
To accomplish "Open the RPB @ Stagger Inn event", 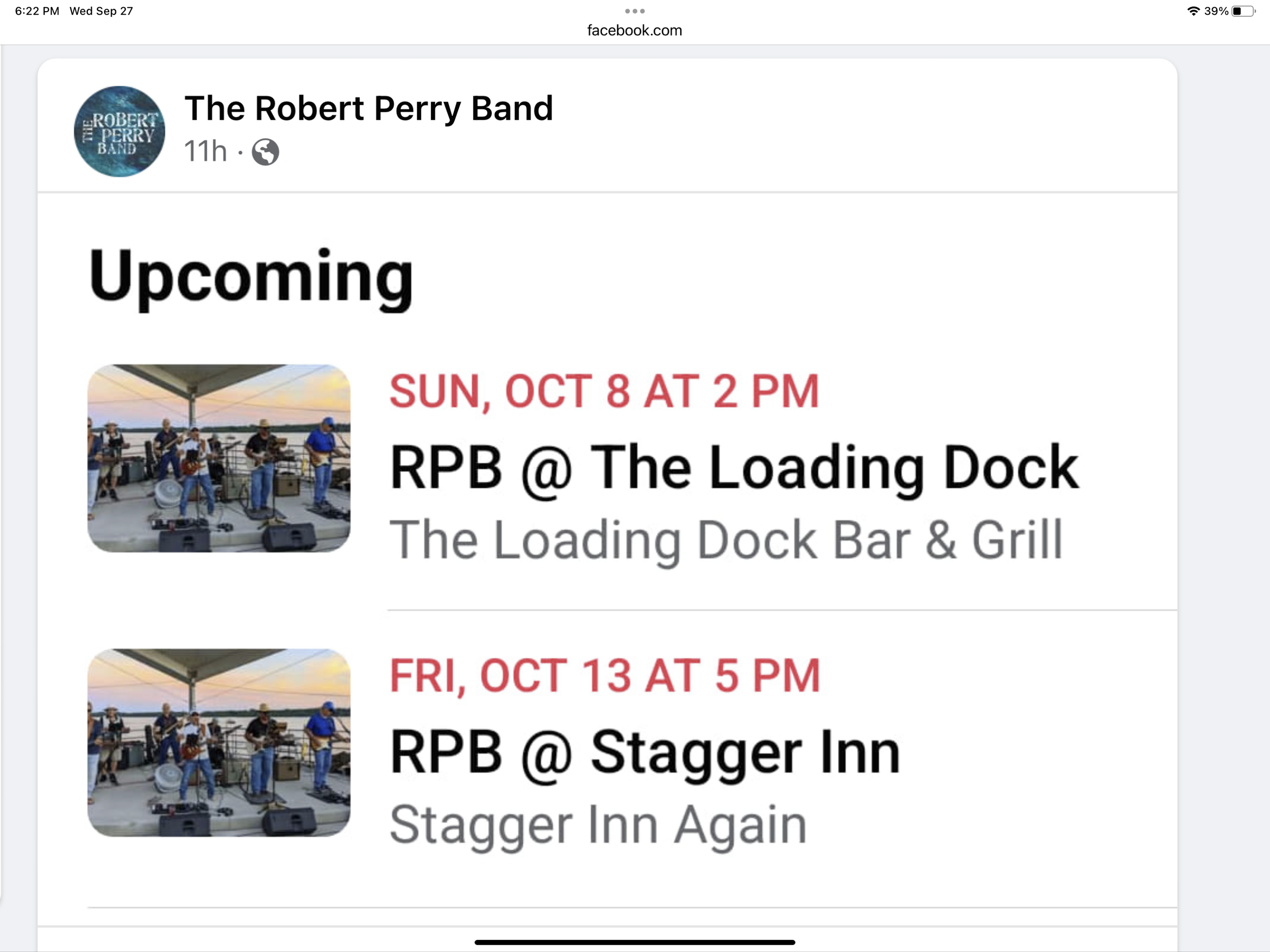I will point(644,752).
